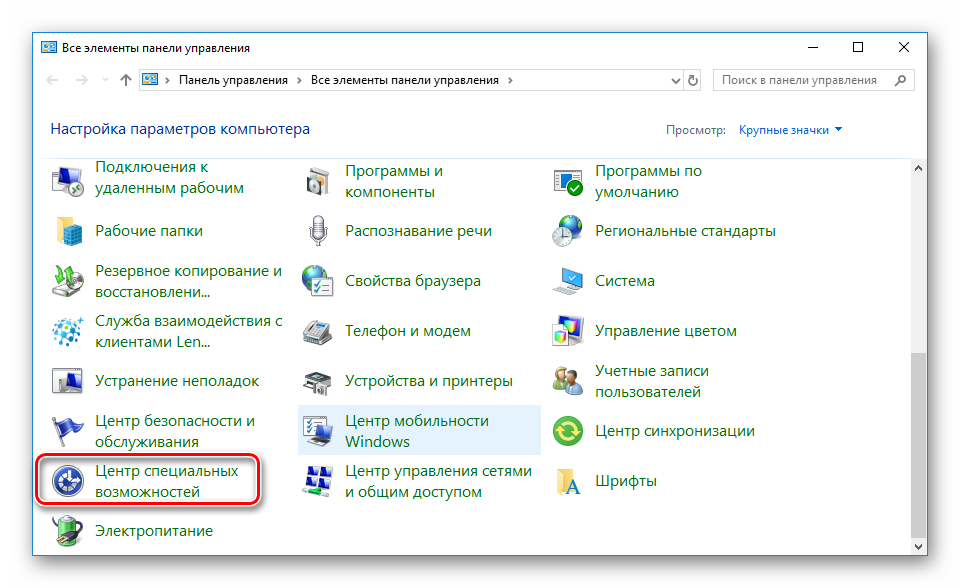The image size is (960, 588).
Task: Click the Программы и компоненты icon
Action: pos(318,181)
